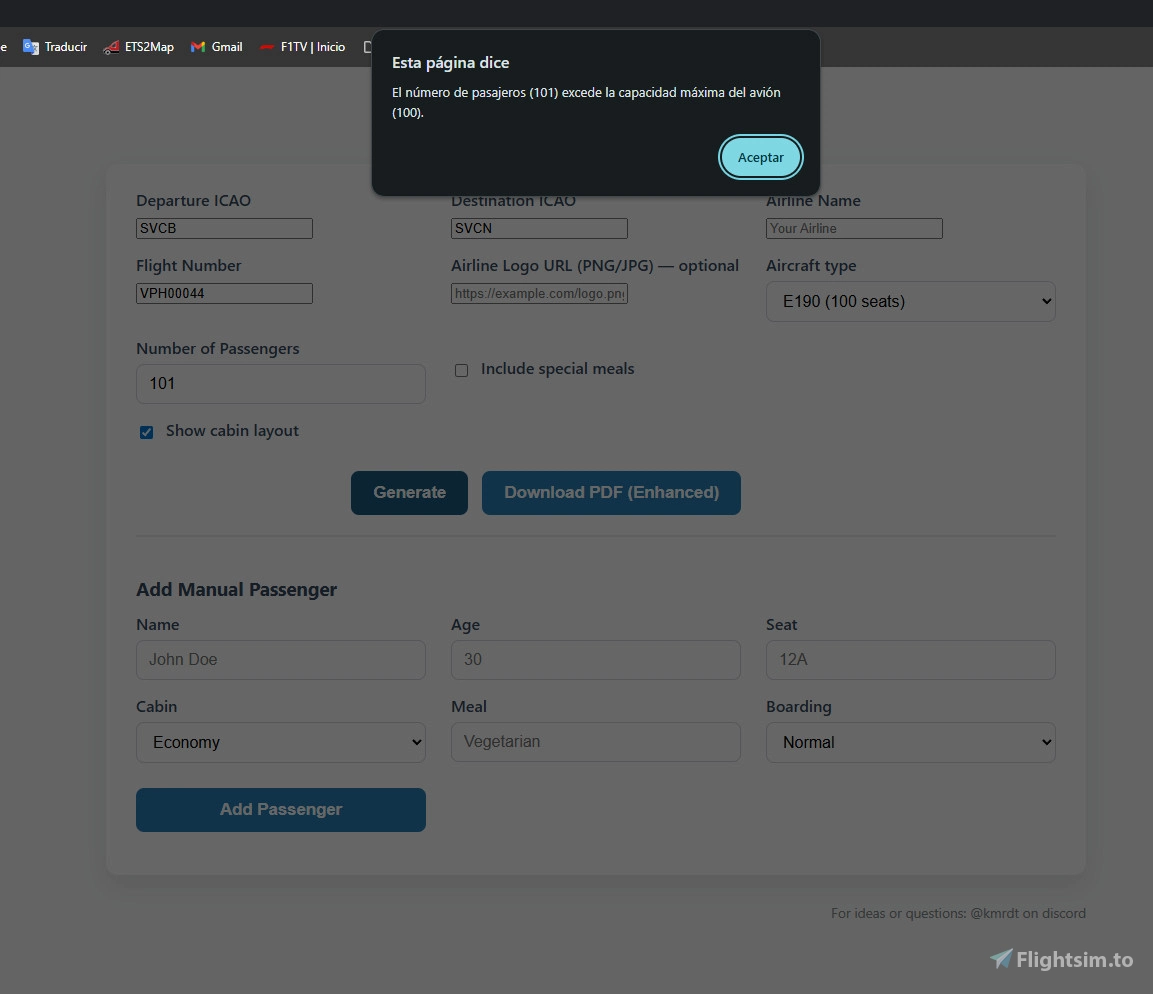1153x994 pixels.
Task: Enable the Include special meals checkbox
Action: click(x=461, y=370)
